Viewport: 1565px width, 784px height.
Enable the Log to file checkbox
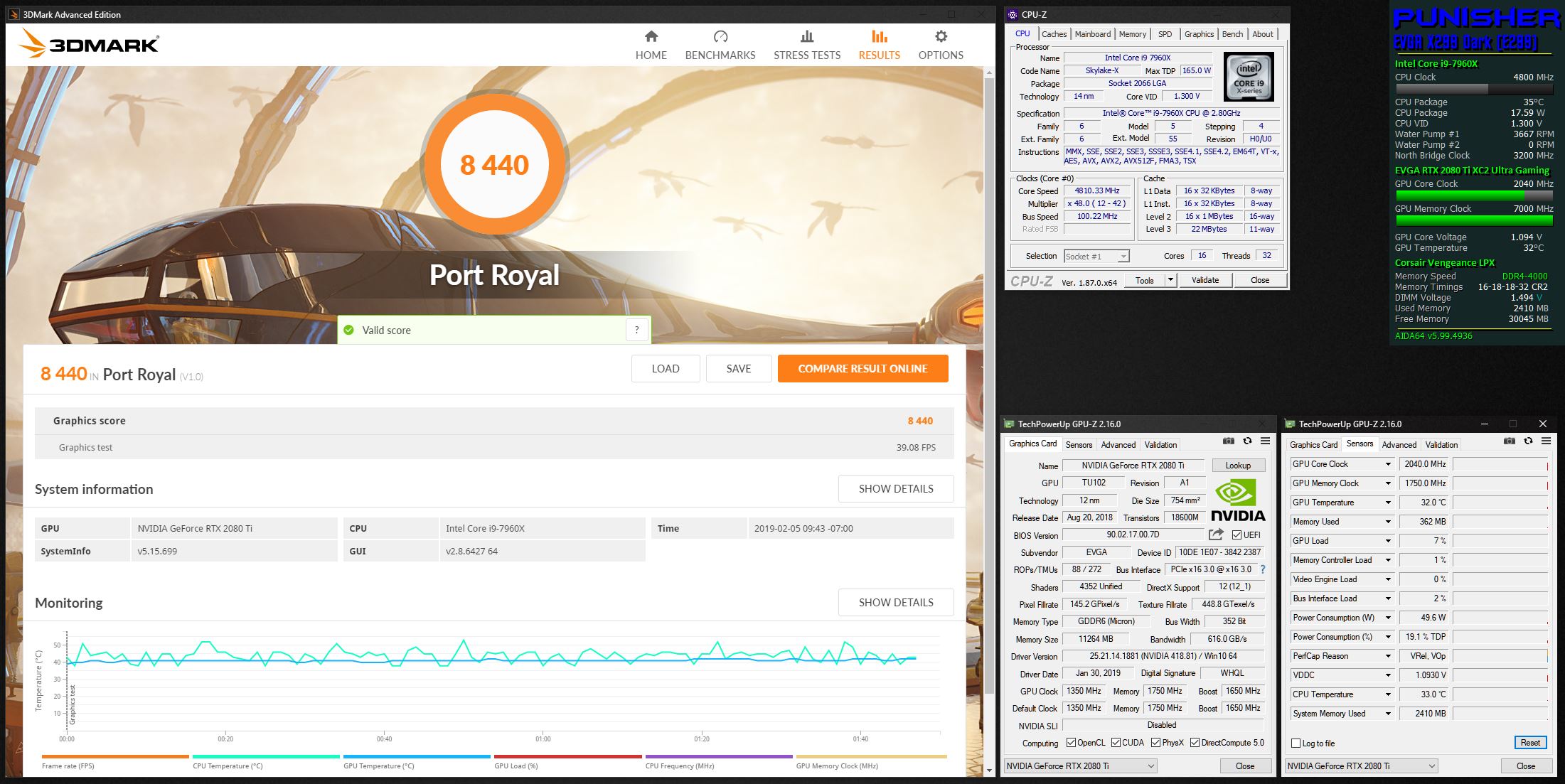coord(1296,743)
